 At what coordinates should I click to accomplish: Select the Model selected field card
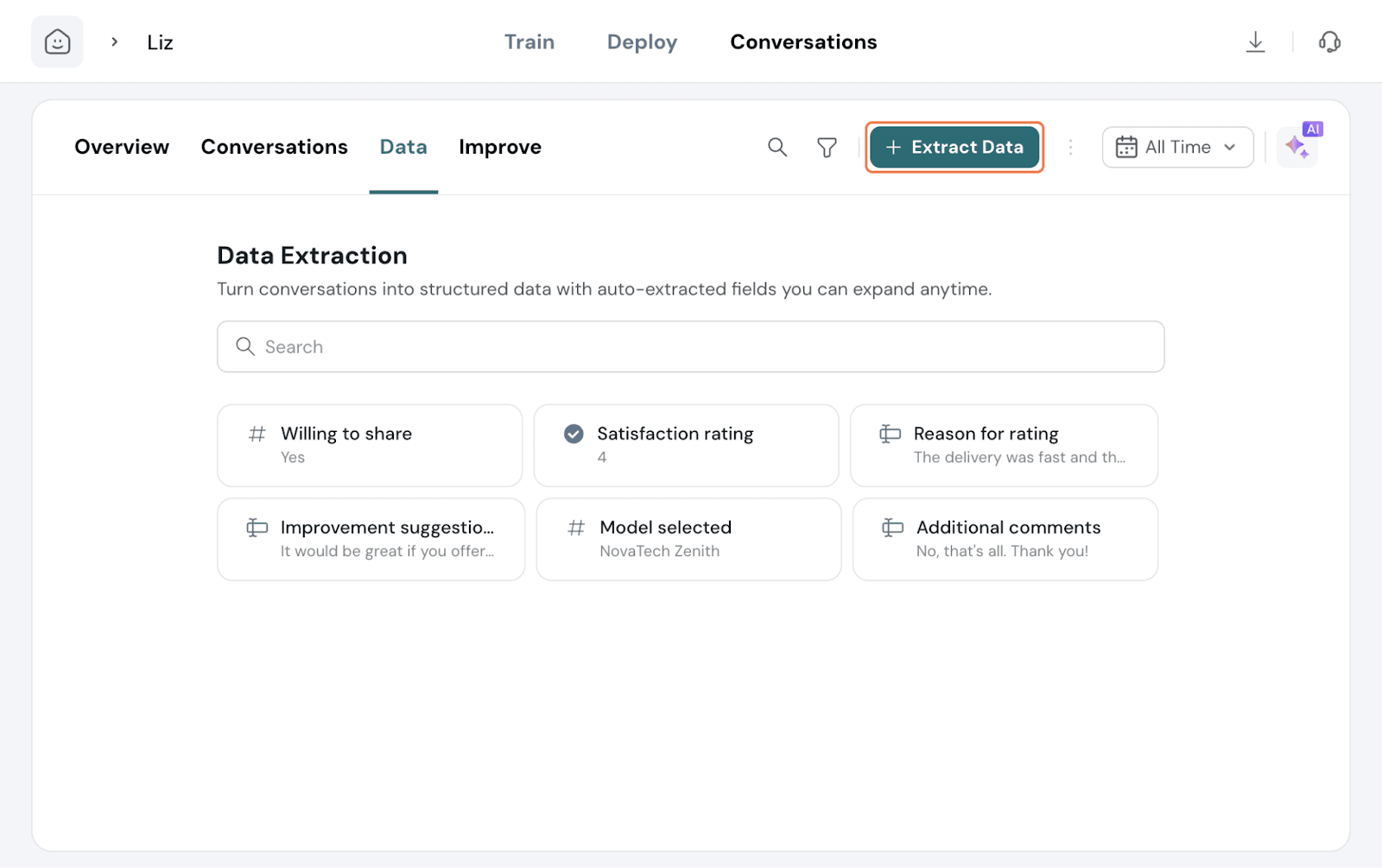688,539
